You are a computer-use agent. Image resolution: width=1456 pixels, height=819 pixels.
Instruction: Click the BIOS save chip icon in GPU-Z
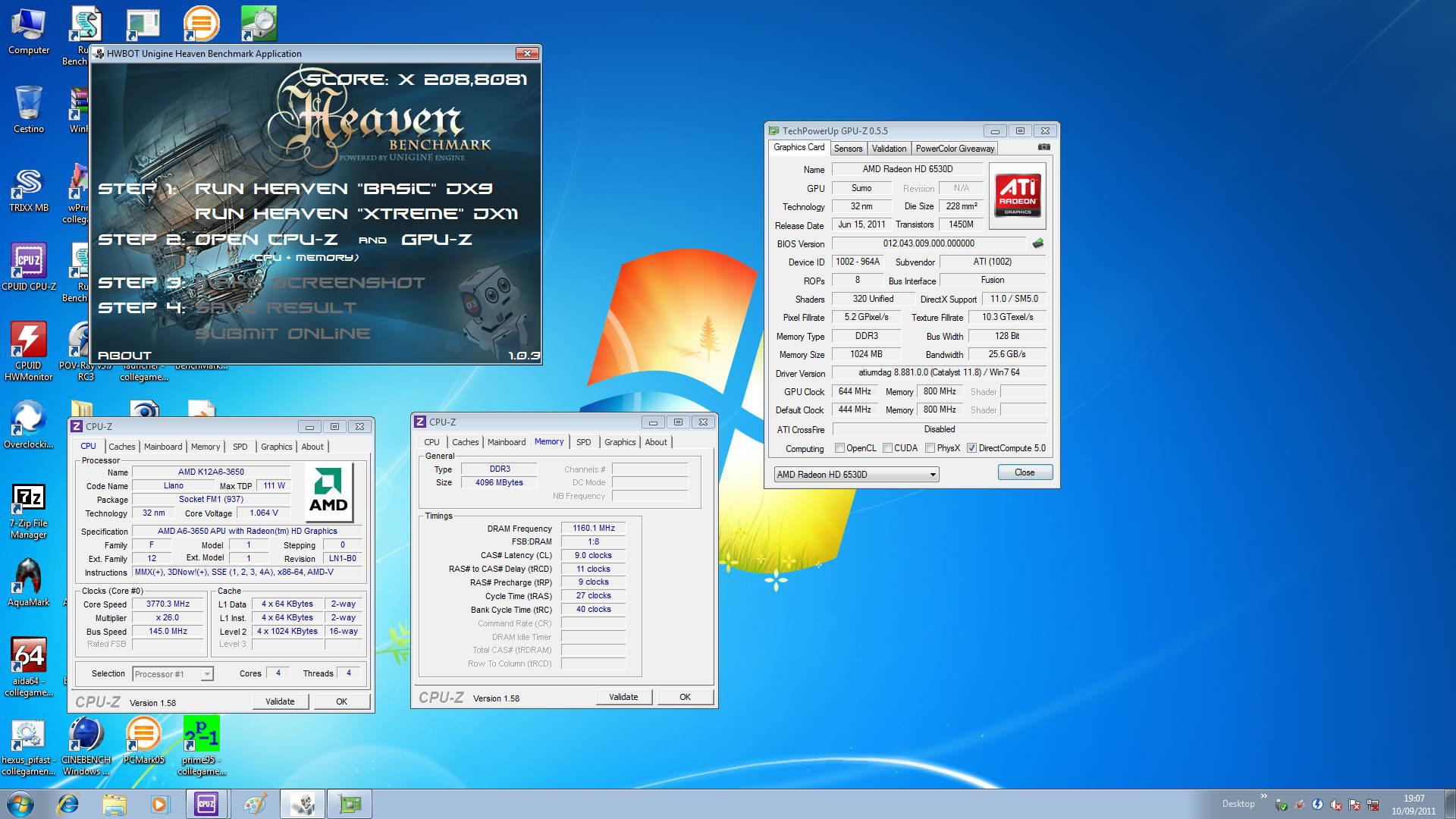[x=1038, y=243]
